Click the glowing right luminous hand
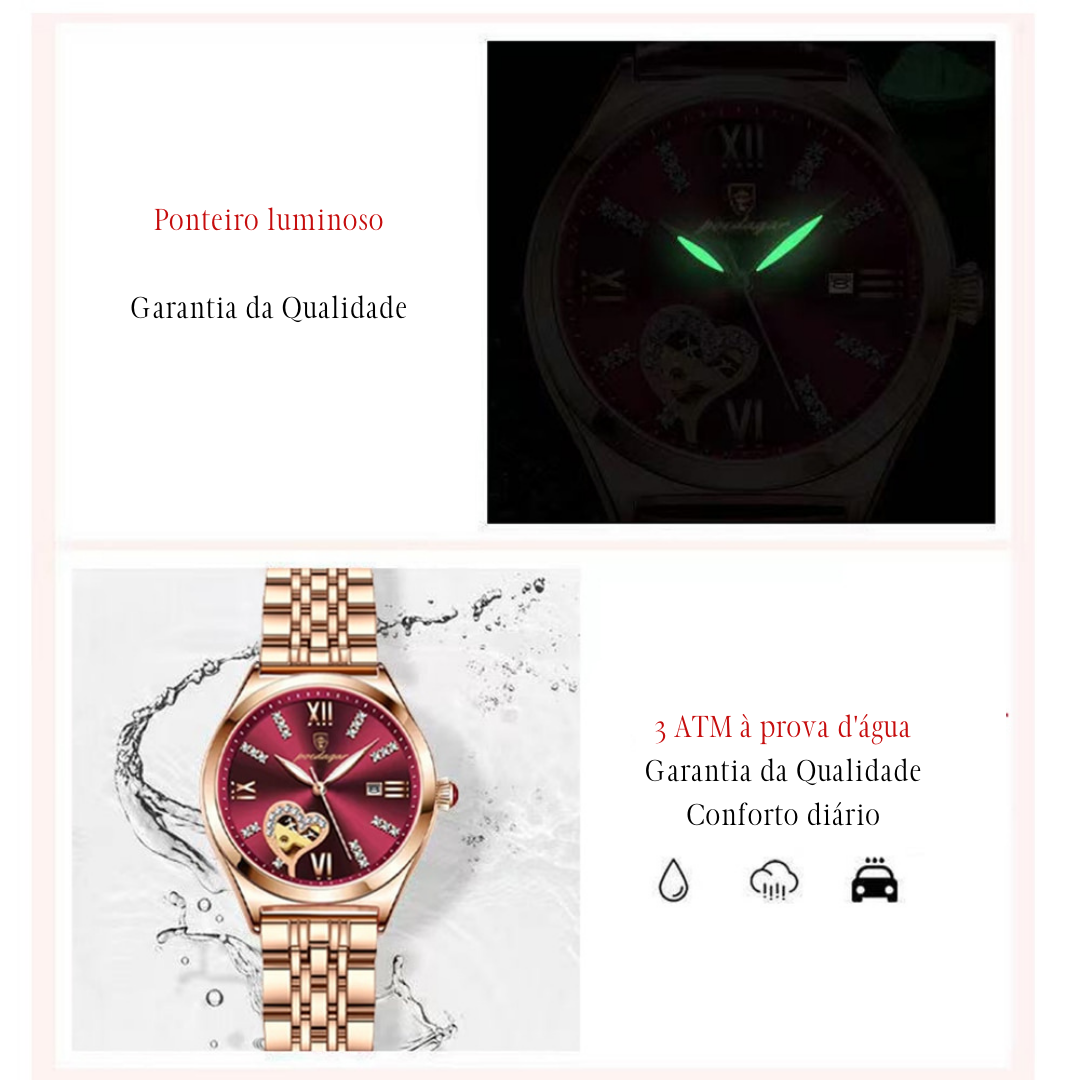This screenshot has width=1080, height=1080. point(789,242)
